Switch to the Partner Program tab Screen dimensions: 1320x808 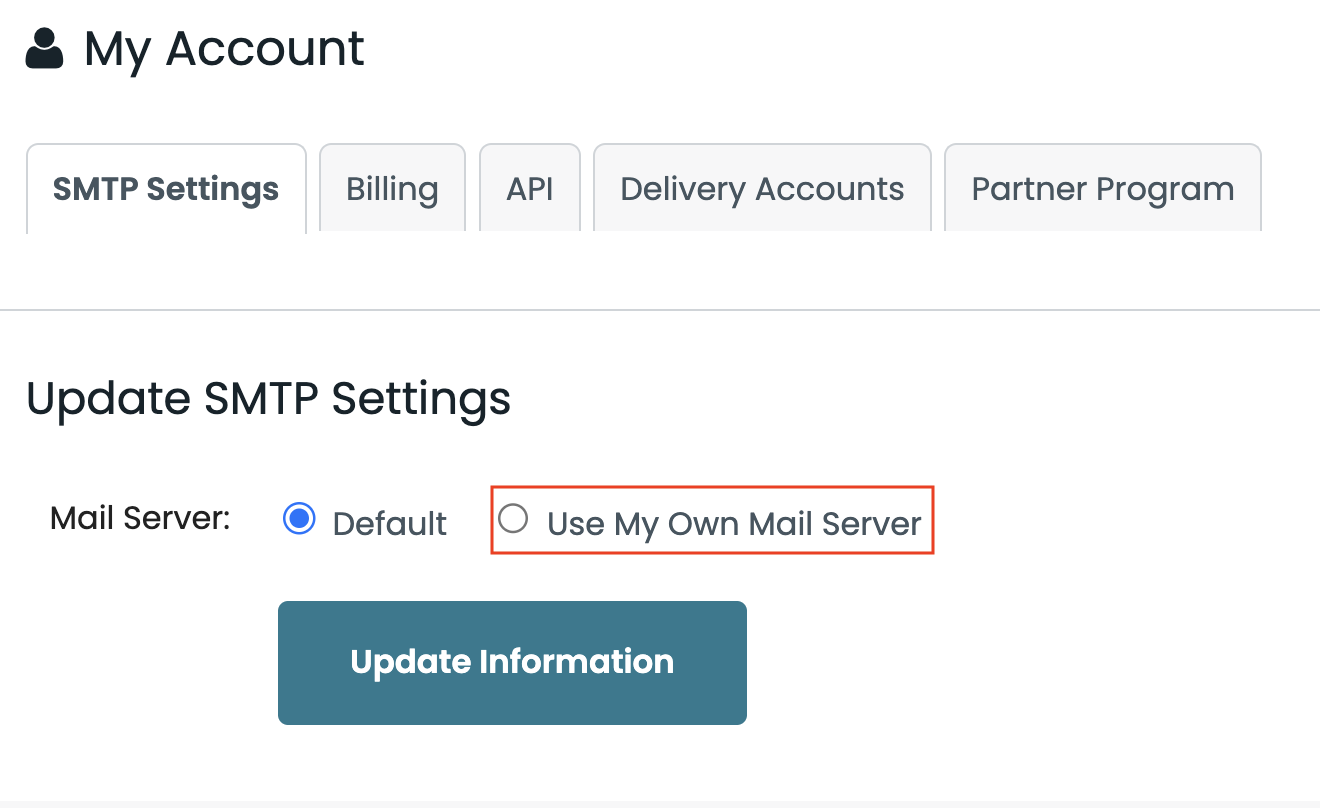(1102, 188)
